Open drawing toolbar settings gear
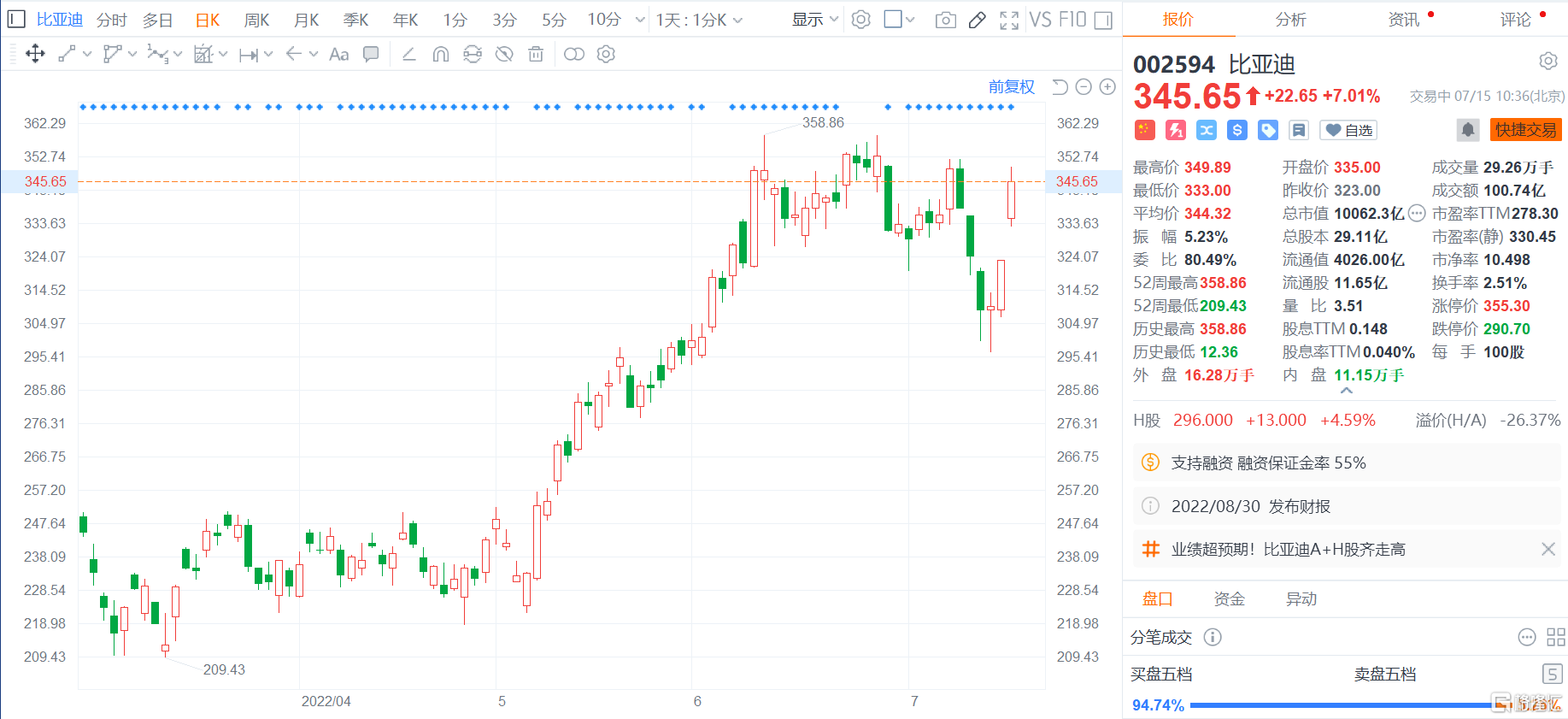Image resolution: width=1568 pixels, height=719 pixels. click(x=606, y=54)
